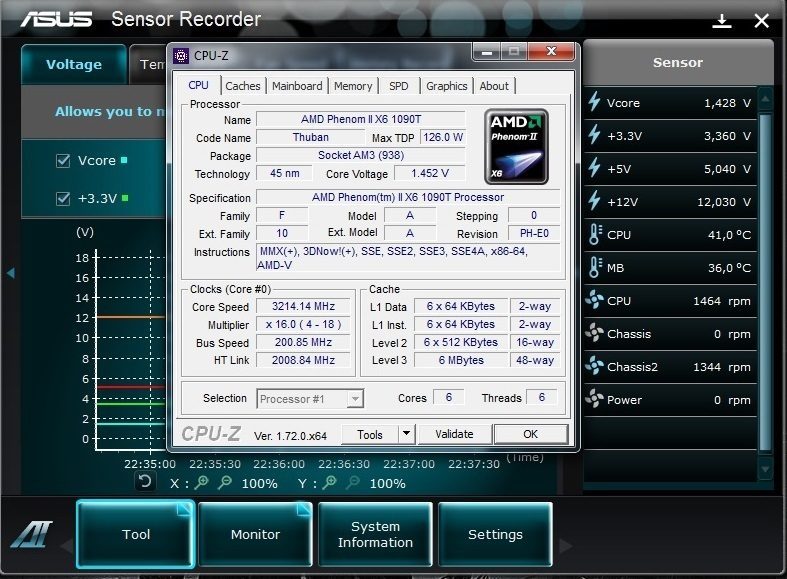Zoom in on the X axis
787x579 pixels.
coord(202,483)
